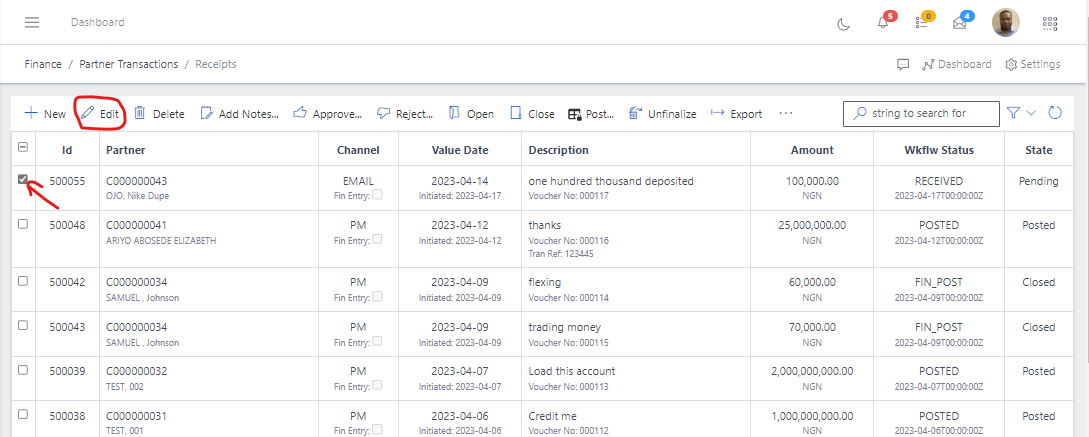1089x437 pixels.
Task: Toggle dark mode moon icon
Action: click(x=843, y=23)
